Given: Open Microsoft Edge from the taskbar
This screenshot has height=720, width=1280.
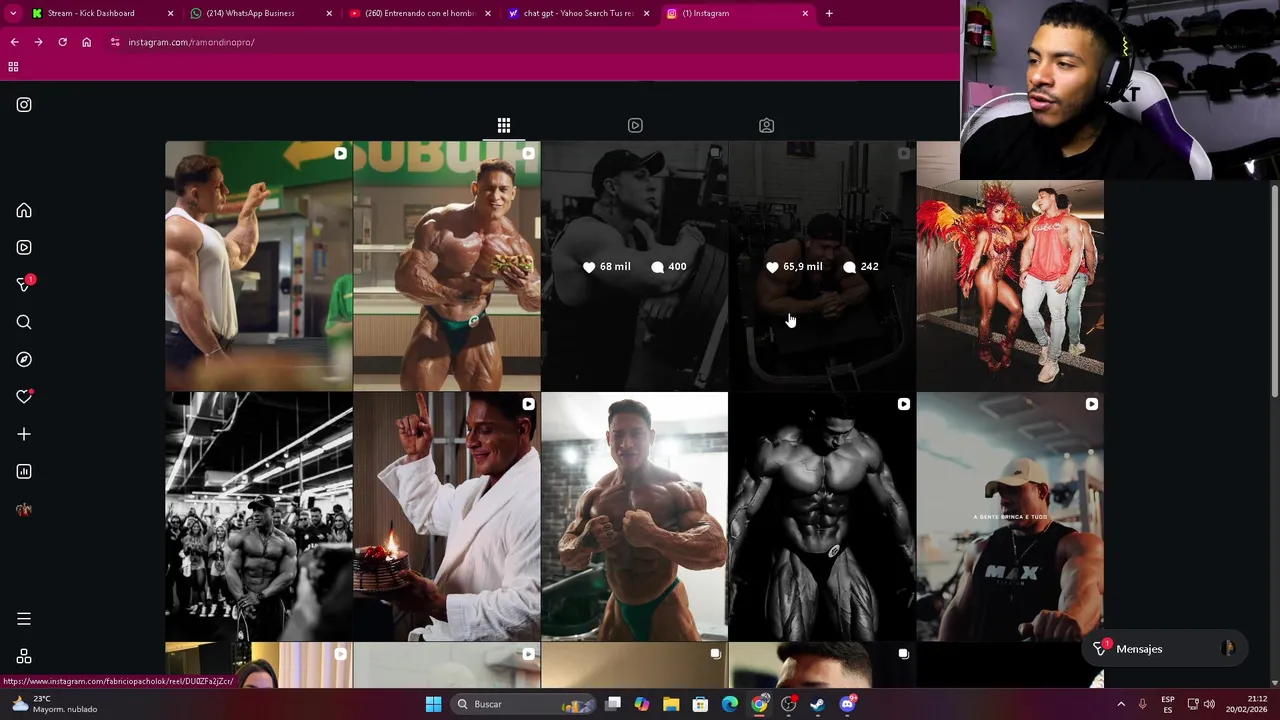Looking at the screenshot, I should tap(730, 704).
